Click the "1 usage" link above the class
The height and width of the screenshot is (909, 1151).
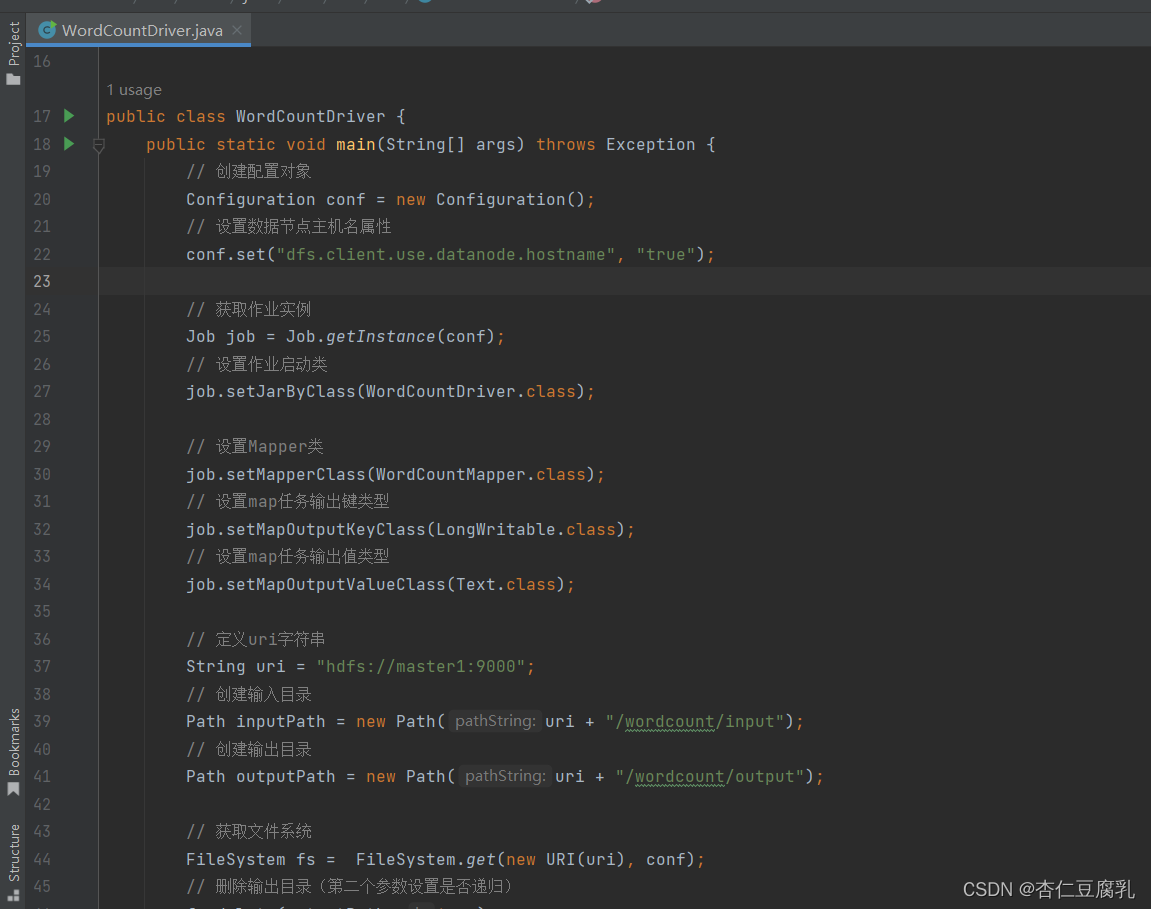click(133, 89)
